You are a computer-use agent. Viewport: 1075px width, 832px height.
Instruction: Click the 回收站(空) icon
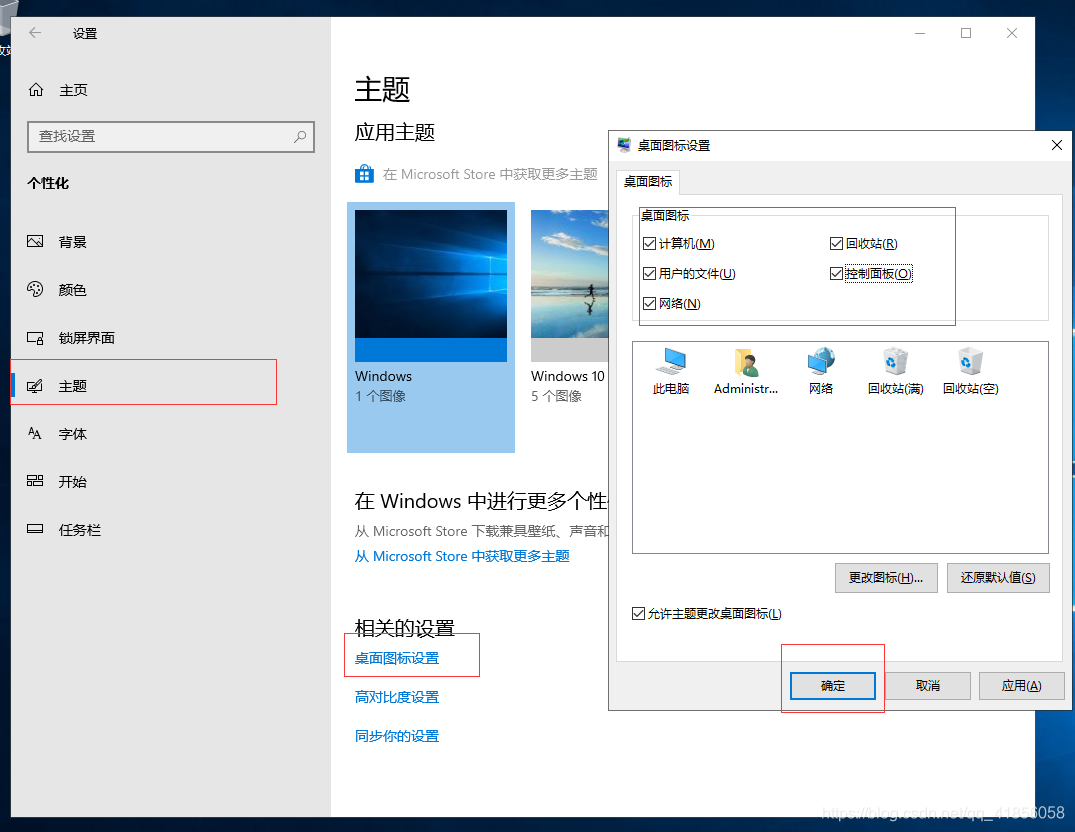click(969, 365)
